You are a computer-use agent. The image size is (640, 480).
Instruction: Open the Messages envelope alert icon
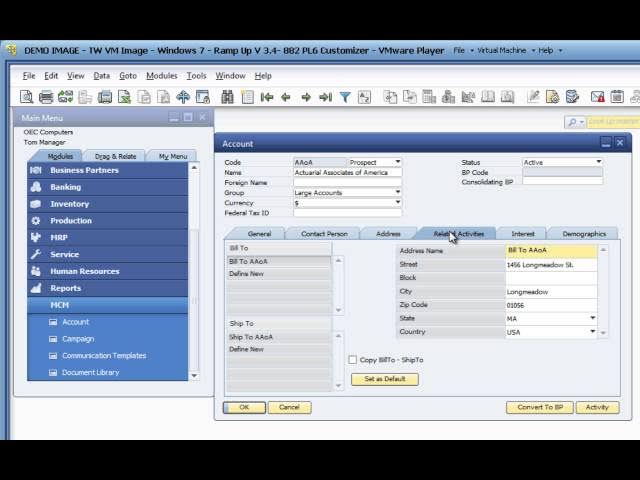click(597, 97)
